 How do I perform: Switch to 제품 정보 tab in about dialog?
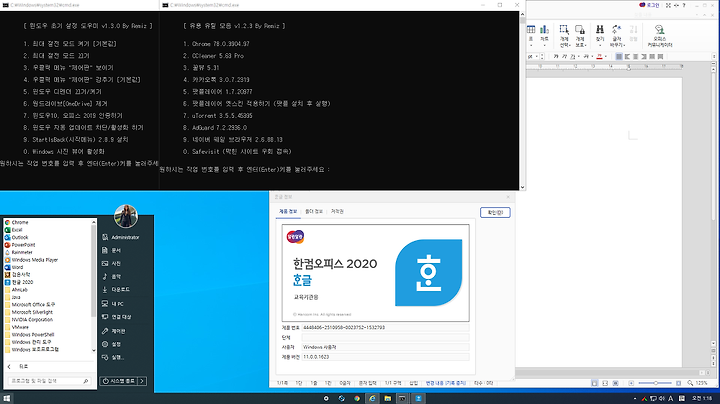(288, 212)
